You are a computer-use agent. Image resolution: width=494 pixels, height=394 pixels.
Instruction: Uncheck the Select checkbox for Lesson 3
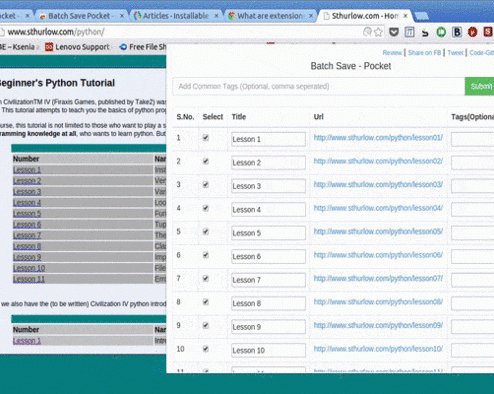coord(206,184)
